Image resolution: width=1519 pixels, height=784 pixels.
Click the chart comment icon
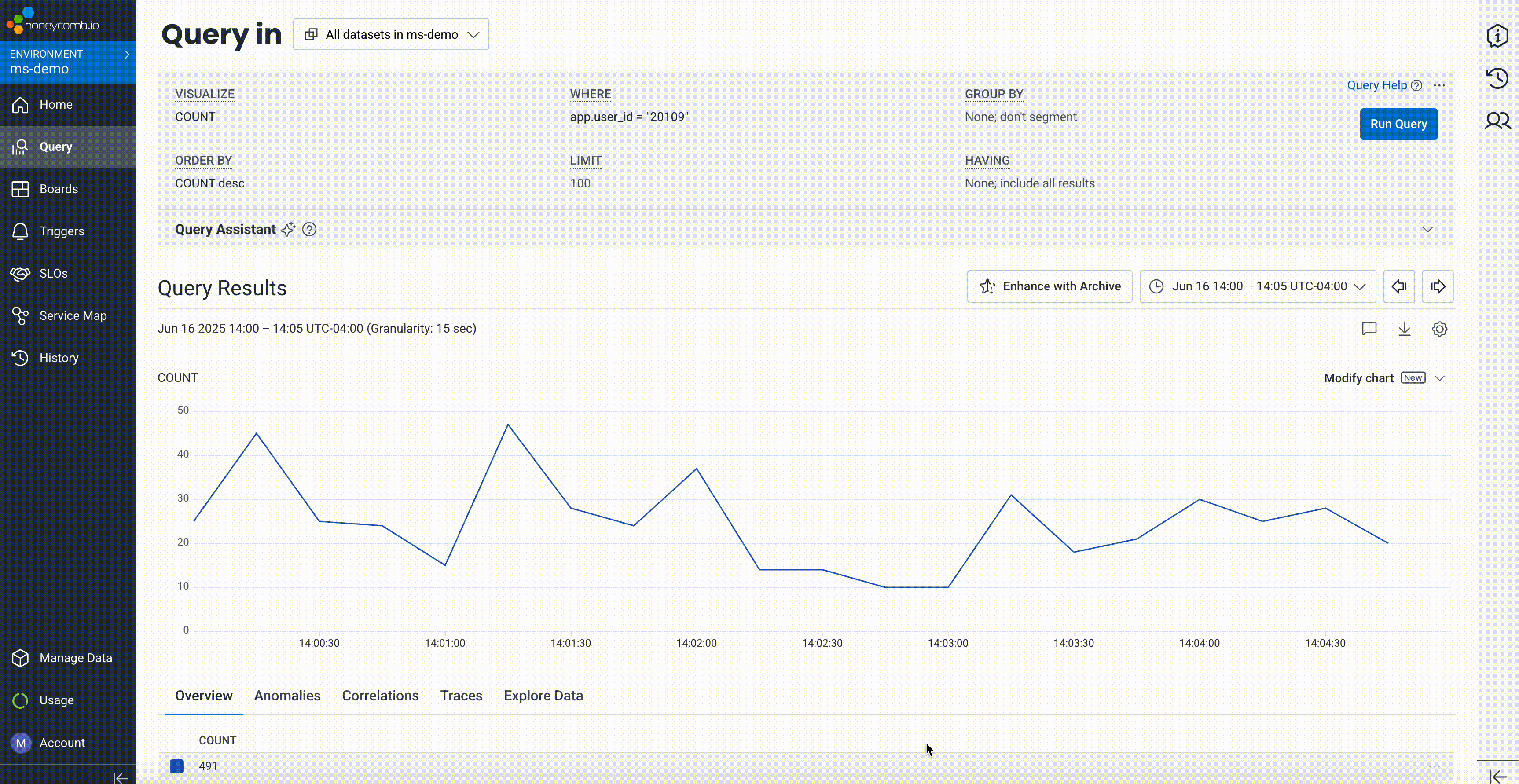(1369, 329)
